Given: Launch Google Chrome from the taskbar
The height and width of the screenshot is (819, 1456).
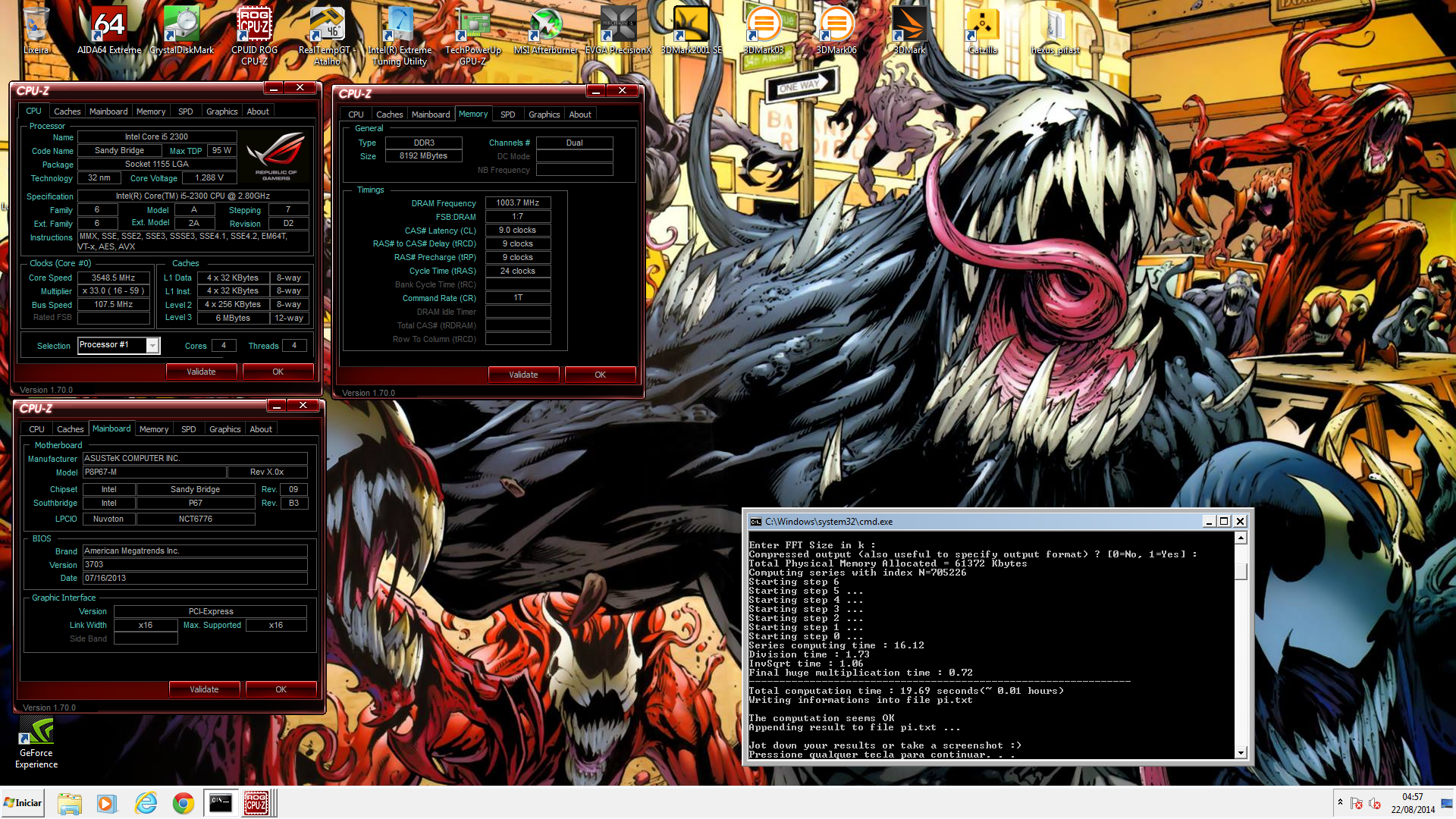Looking at the screenshot, I should pos(183,803).
